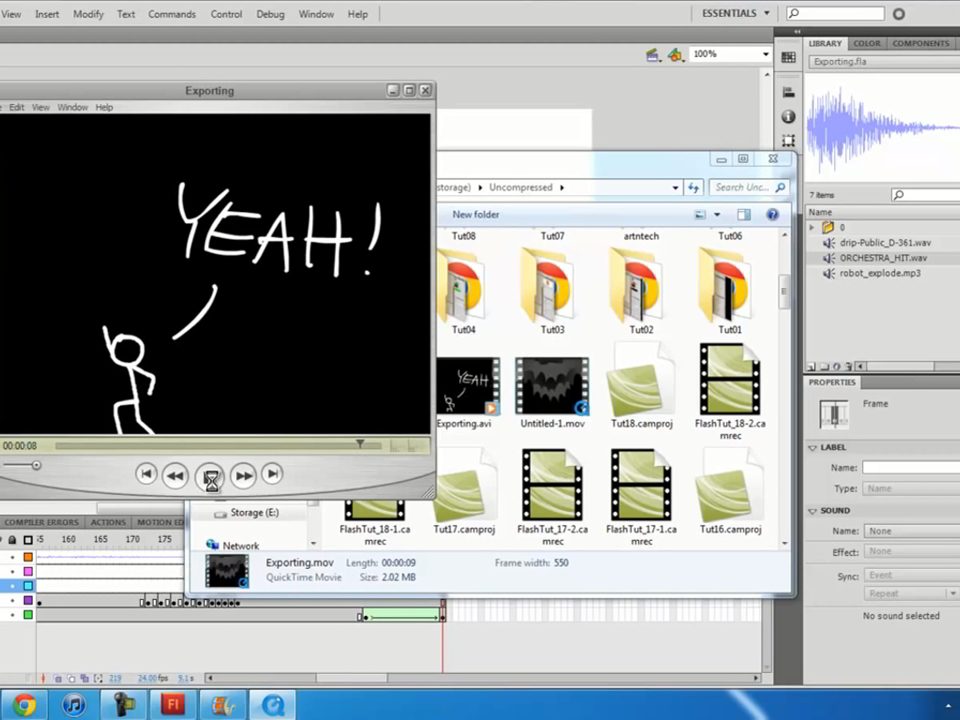
Task: Open the Transform panel icon in the dock
Action: (789, 140)
